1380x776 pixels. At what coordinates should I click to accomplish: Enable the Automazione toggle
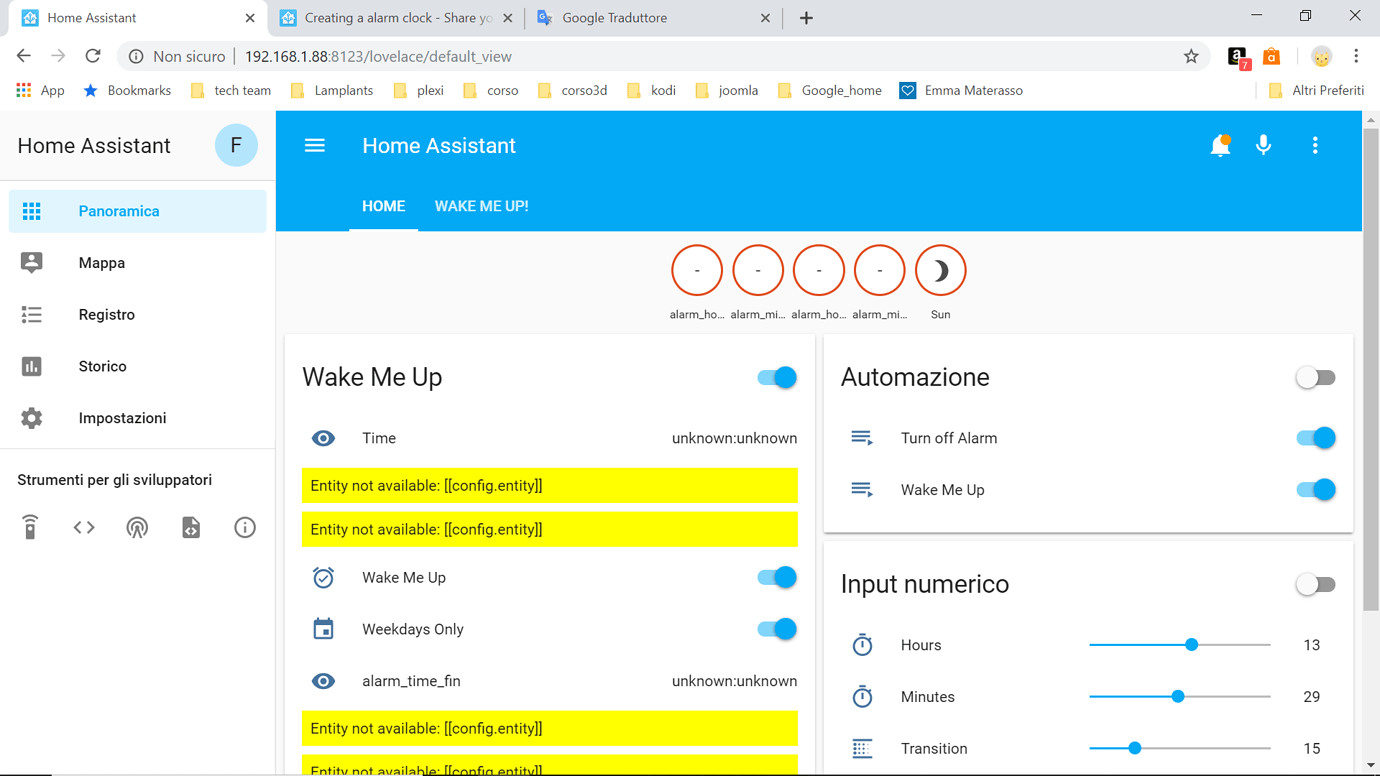pyautogui.click(x=1315, y=377)
